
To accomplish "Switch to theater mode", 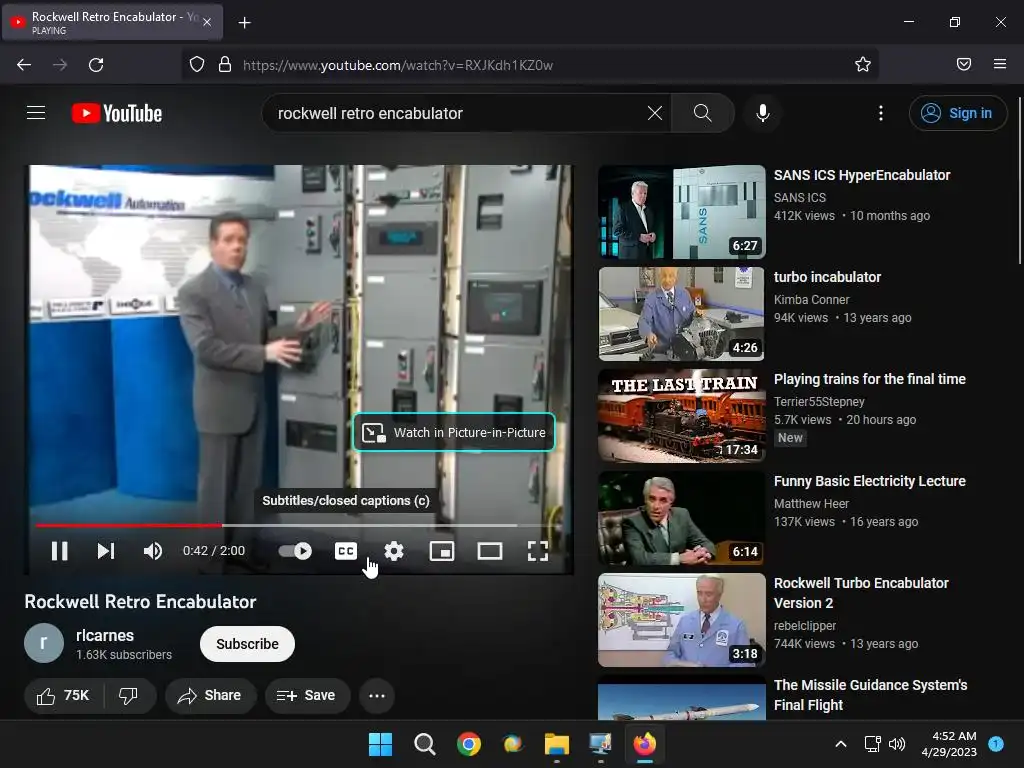I will coord(490,551).
